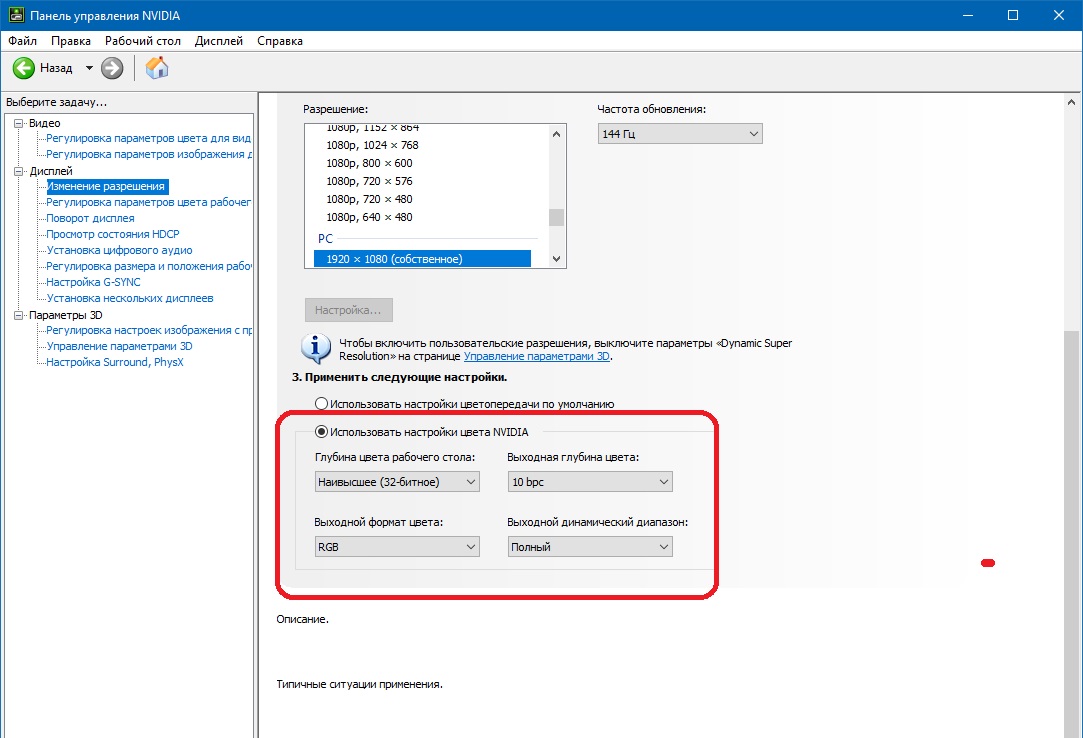
Task: Maximize the NVIDIA control panel window
Action: 1013,15
